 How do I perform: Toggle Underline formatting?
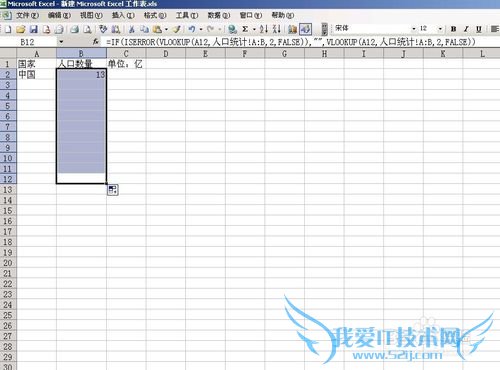coord(479,29)
